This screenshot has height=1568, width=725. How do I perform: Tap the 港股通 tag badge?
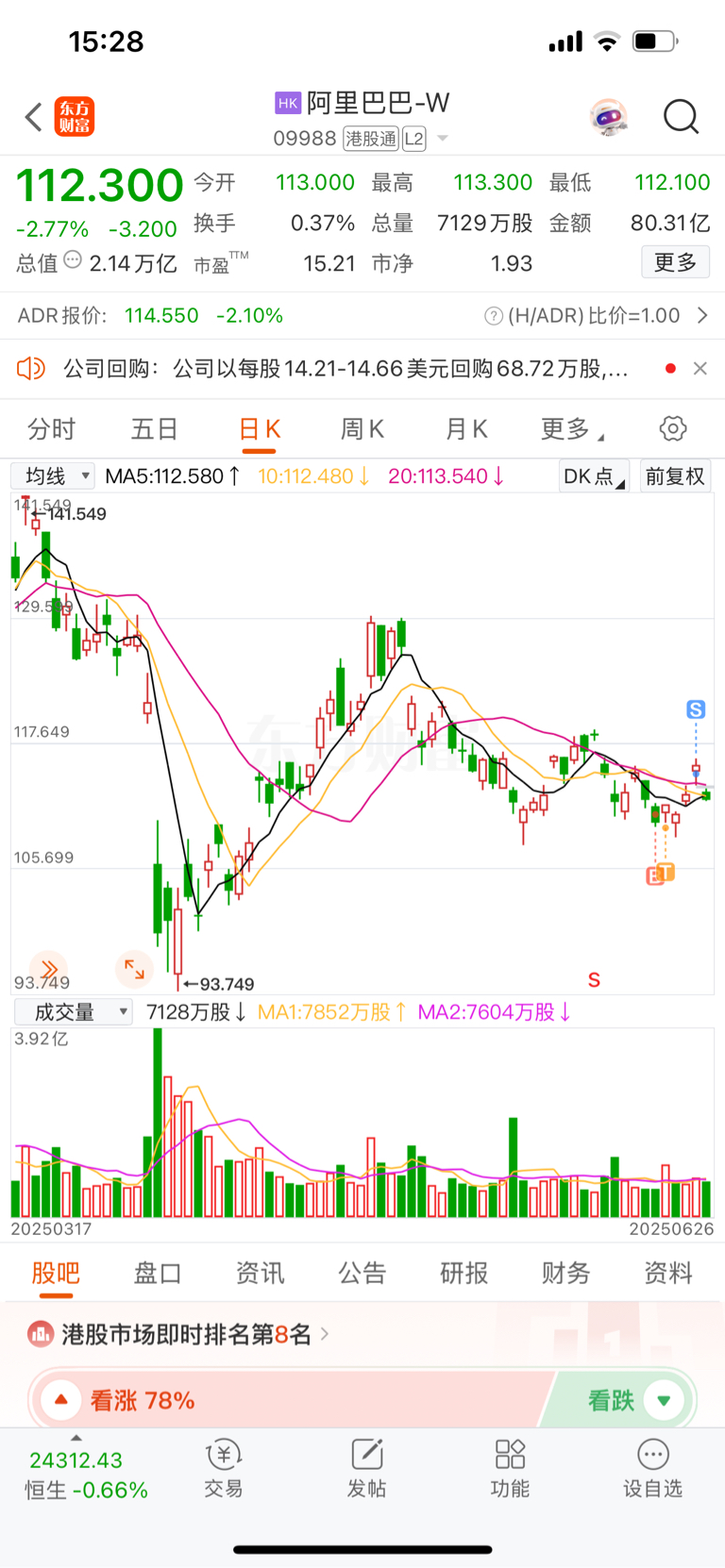coord(371,139)
